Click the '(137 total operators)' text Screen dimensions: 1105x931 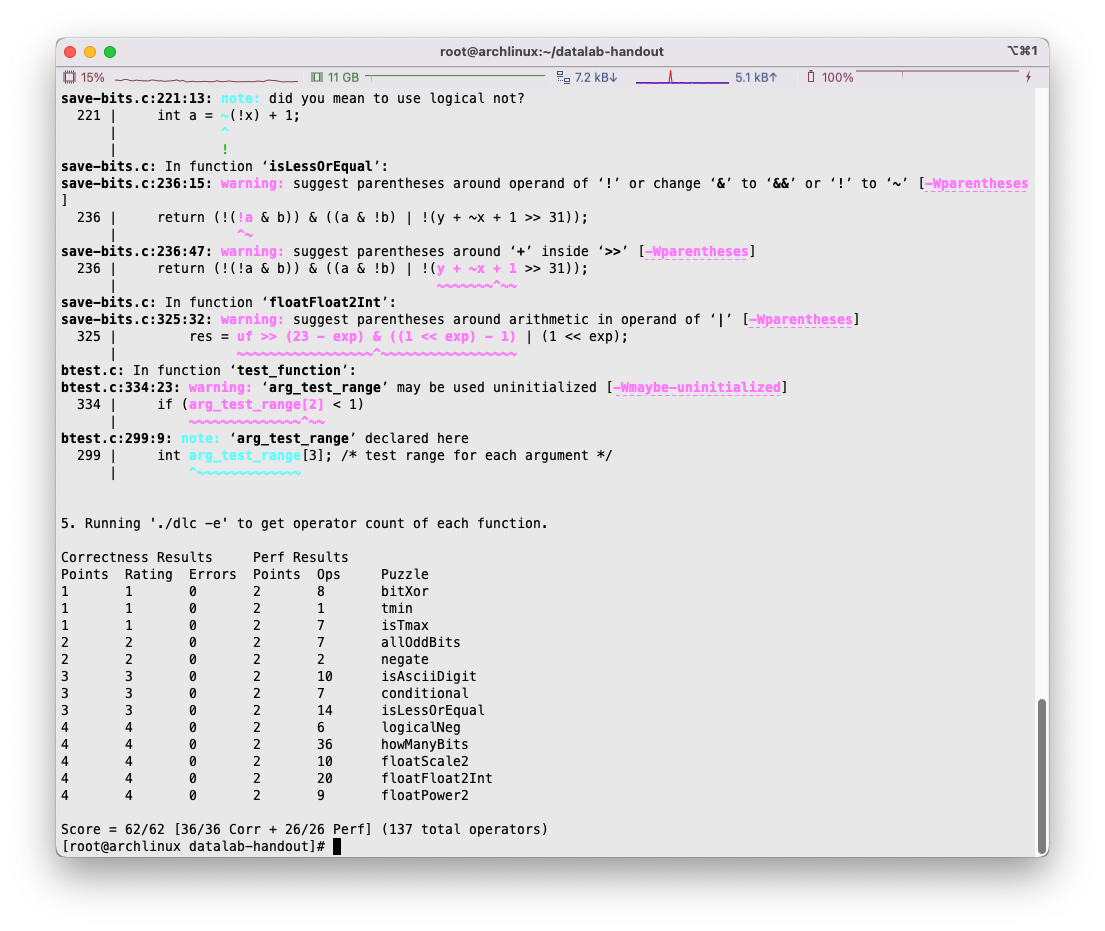[x=464, y=830]
